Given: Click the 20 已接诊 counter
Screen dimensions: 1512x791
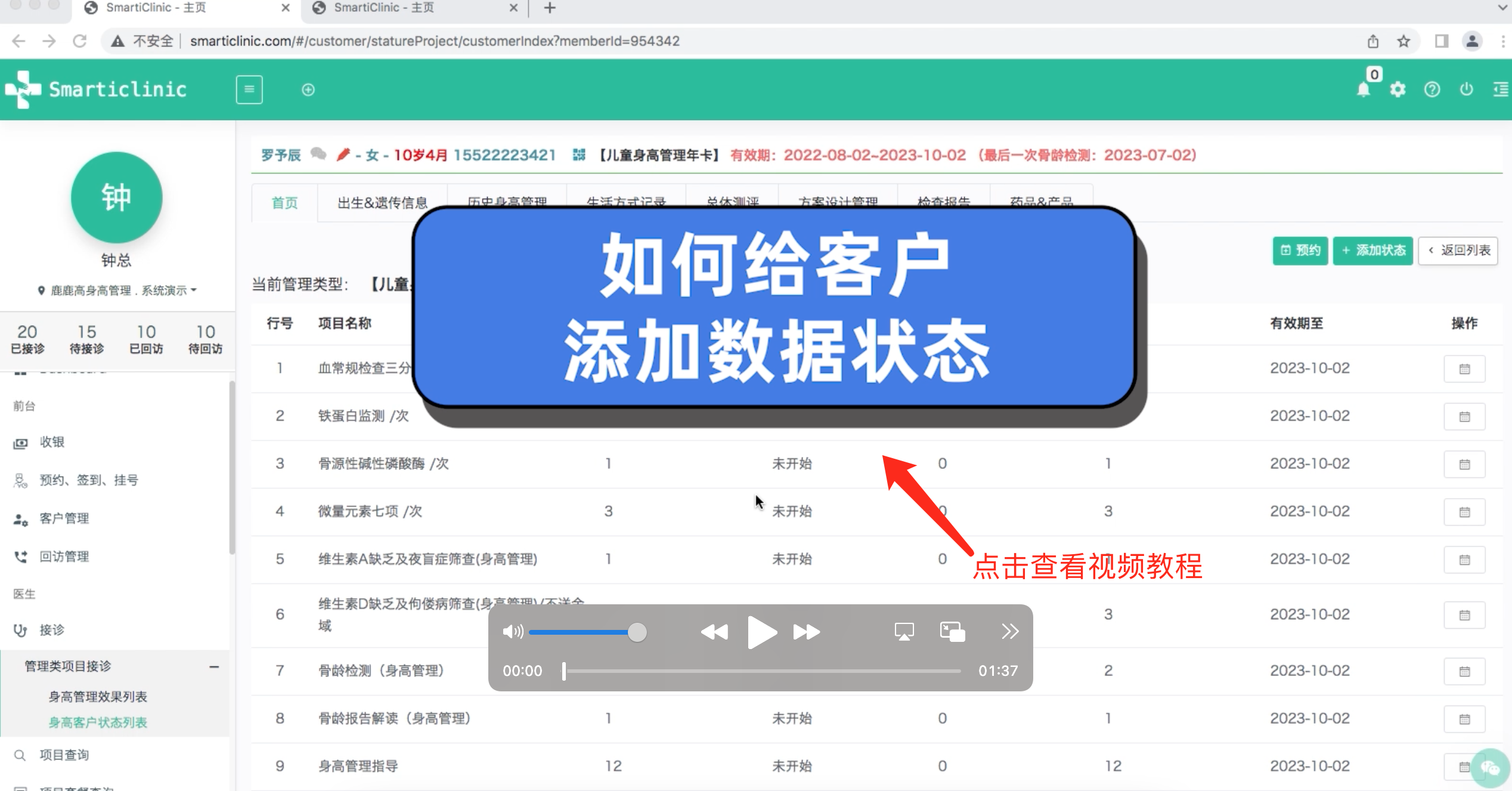Looking at the screenshot, I should 27,339.
